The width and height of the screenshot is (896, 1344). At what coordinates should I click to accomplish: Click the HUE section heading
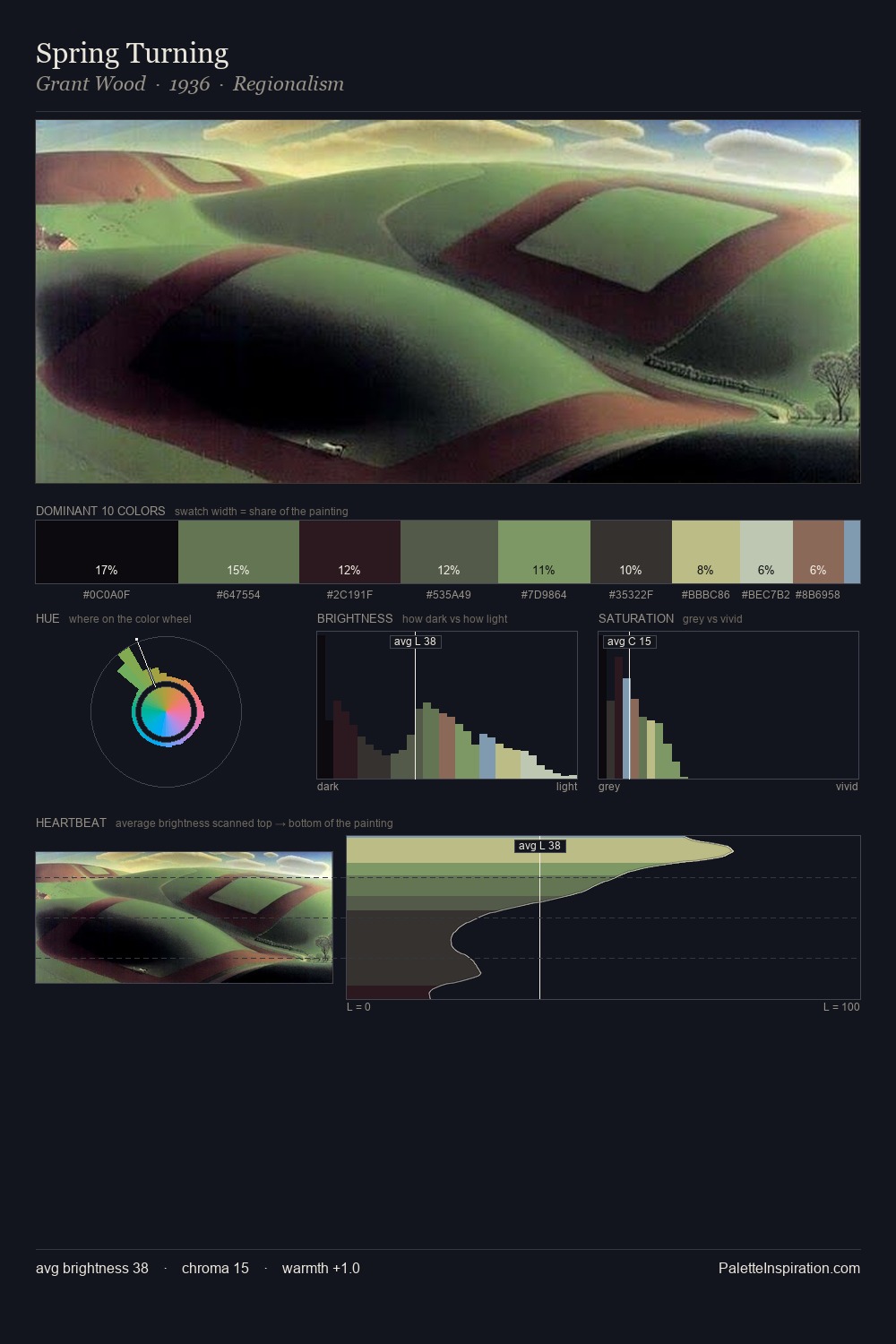click(47, 618)
